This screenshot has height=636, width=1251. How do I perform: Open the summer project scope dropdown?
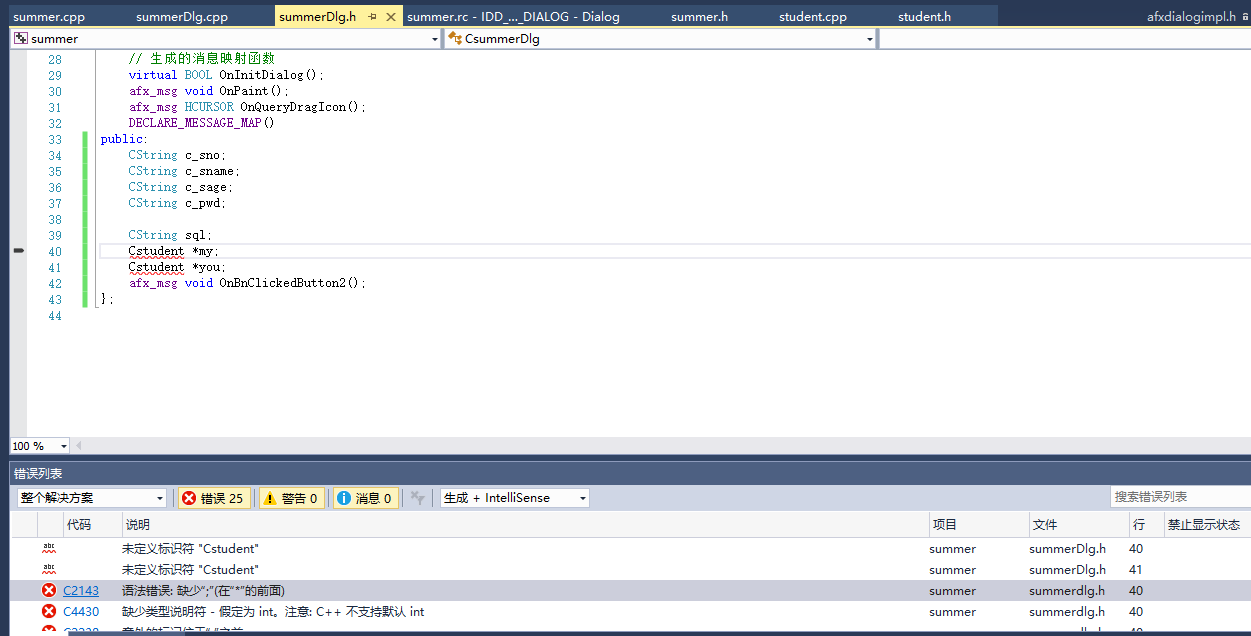point(226,39)
